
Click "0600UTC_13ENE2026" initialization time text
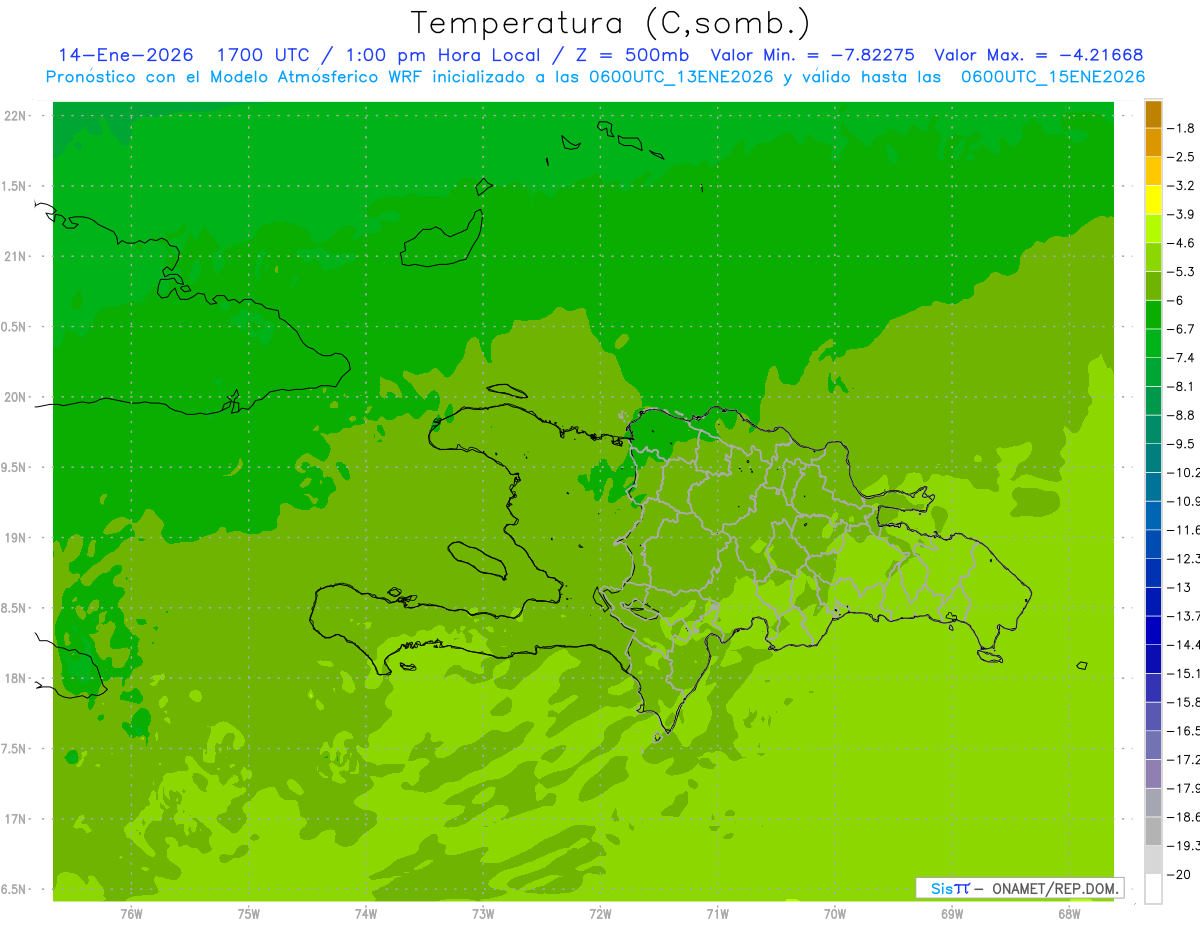coord(680,77)
